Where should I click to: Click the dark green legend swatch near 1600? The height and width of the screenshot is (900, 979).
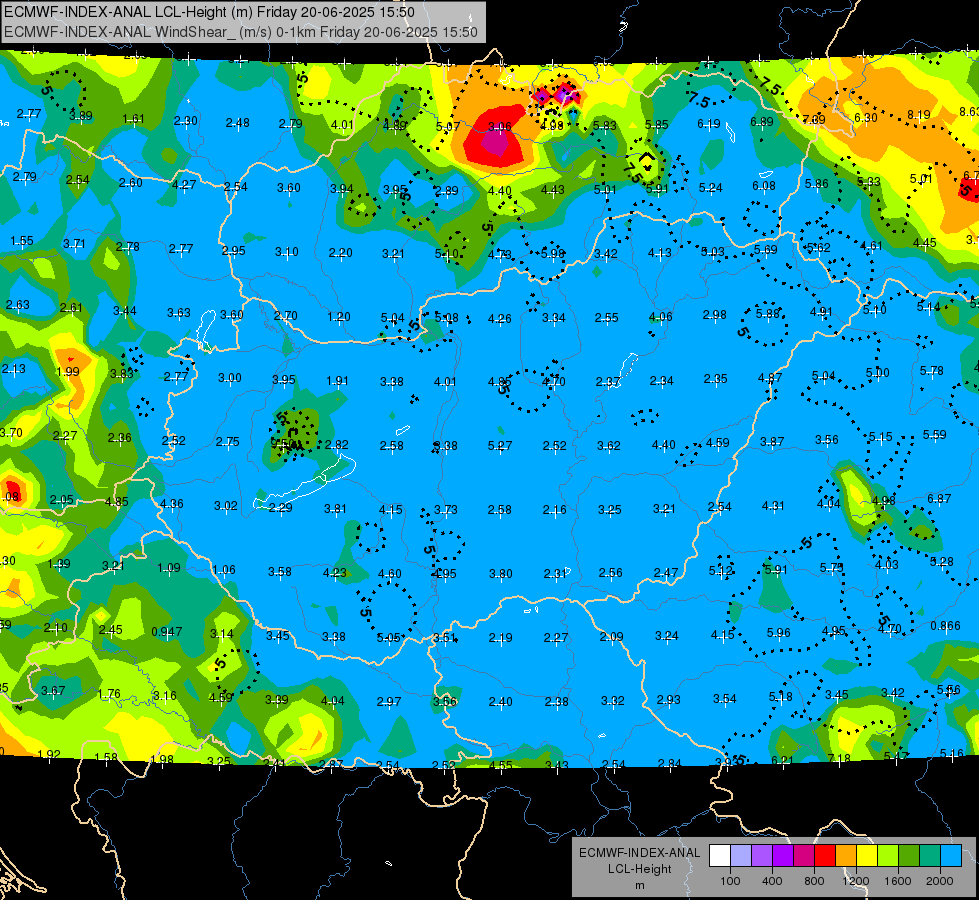(x=909, y=855)
